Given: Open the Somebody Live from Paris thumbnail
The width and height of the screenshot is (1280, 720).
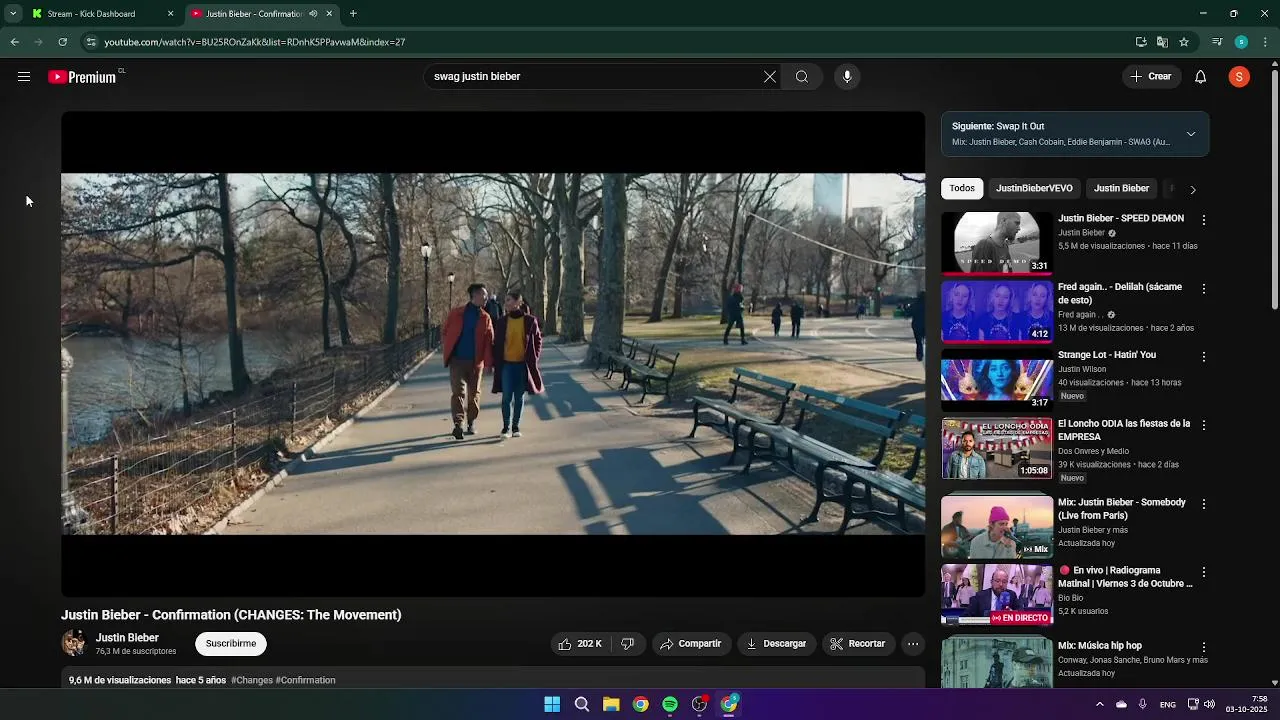Looking at the screenshot, I should click(x=997, y=526).
